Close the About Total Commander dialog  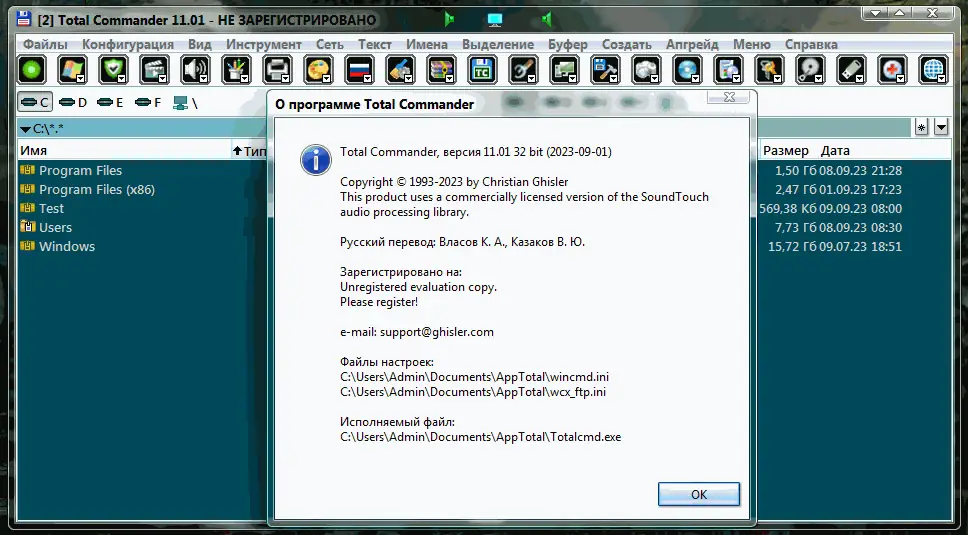728,97
